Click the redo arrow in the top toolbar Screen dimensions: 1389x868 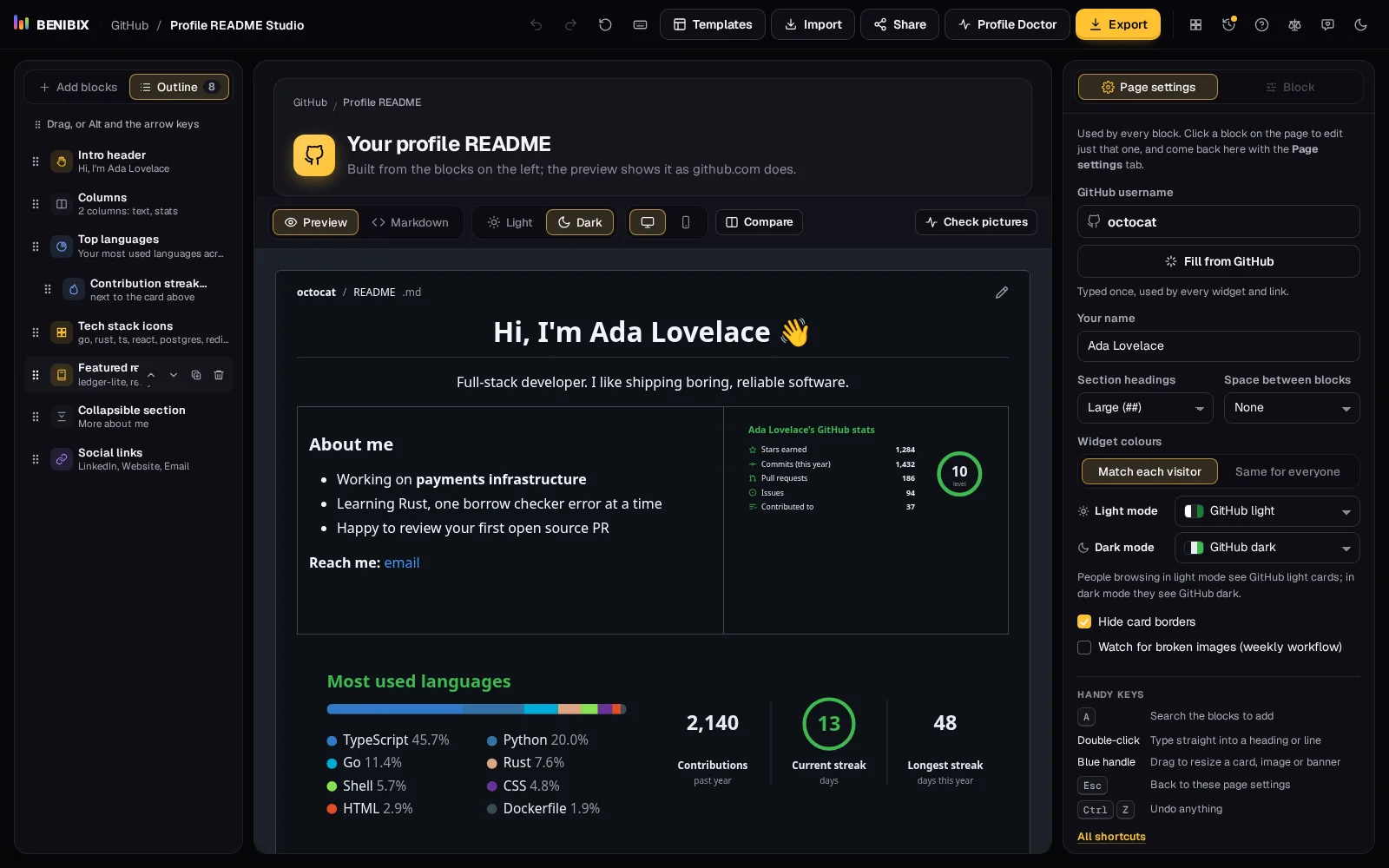570,25
